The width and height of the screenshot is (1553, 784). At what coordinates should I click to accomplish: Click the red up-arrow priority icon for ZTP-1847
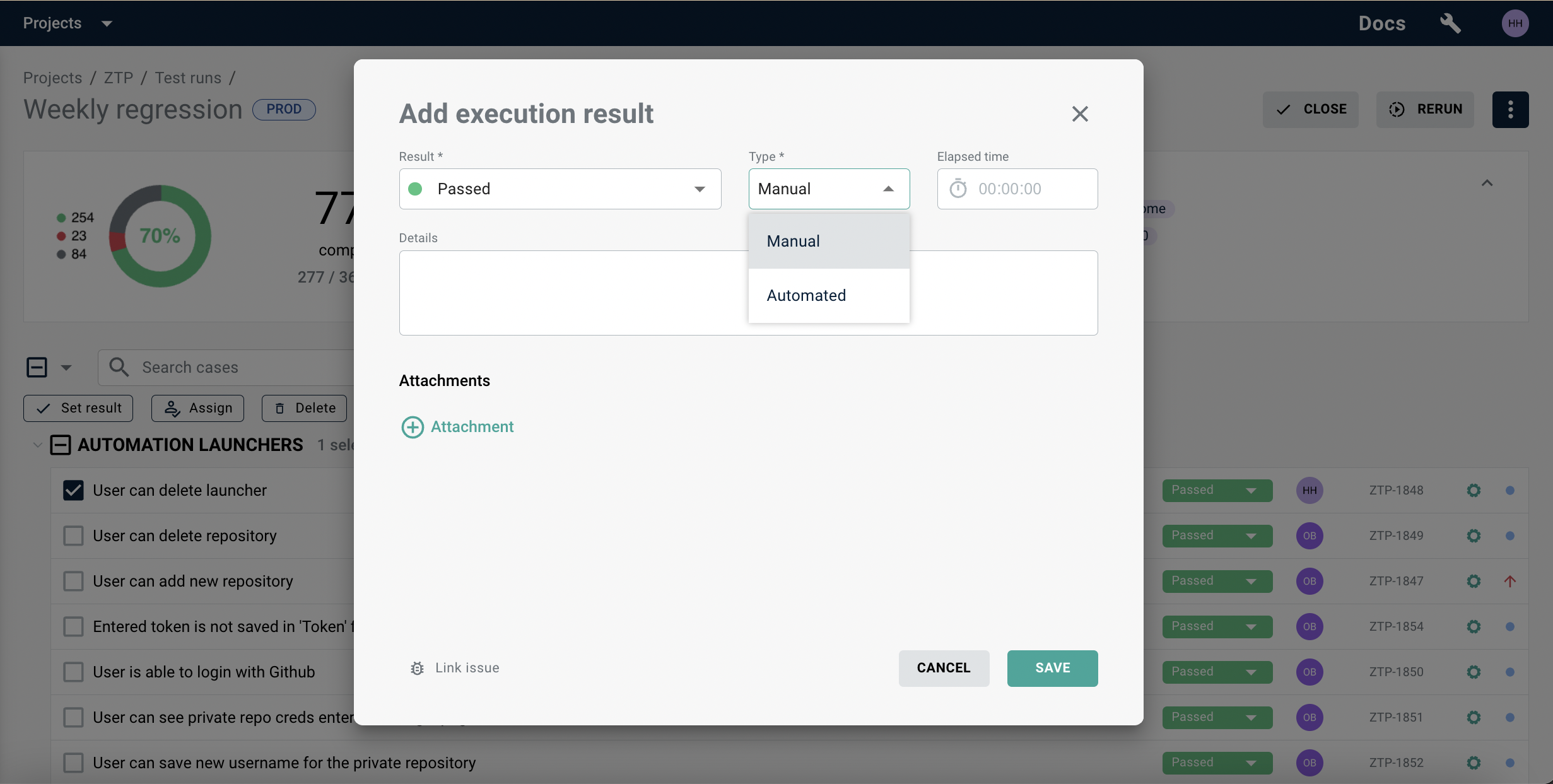click(x=1509, y=581)
